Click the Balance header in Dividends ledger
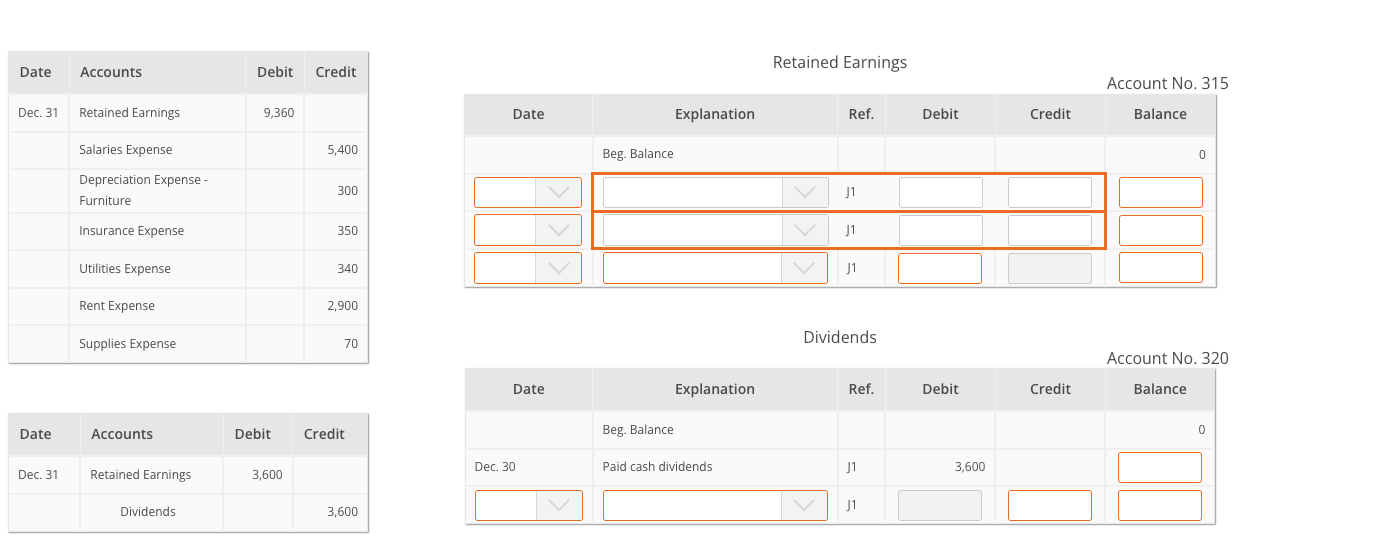Image resolution: width=1393 pixels, height=554 pixels. [1160, 389]
